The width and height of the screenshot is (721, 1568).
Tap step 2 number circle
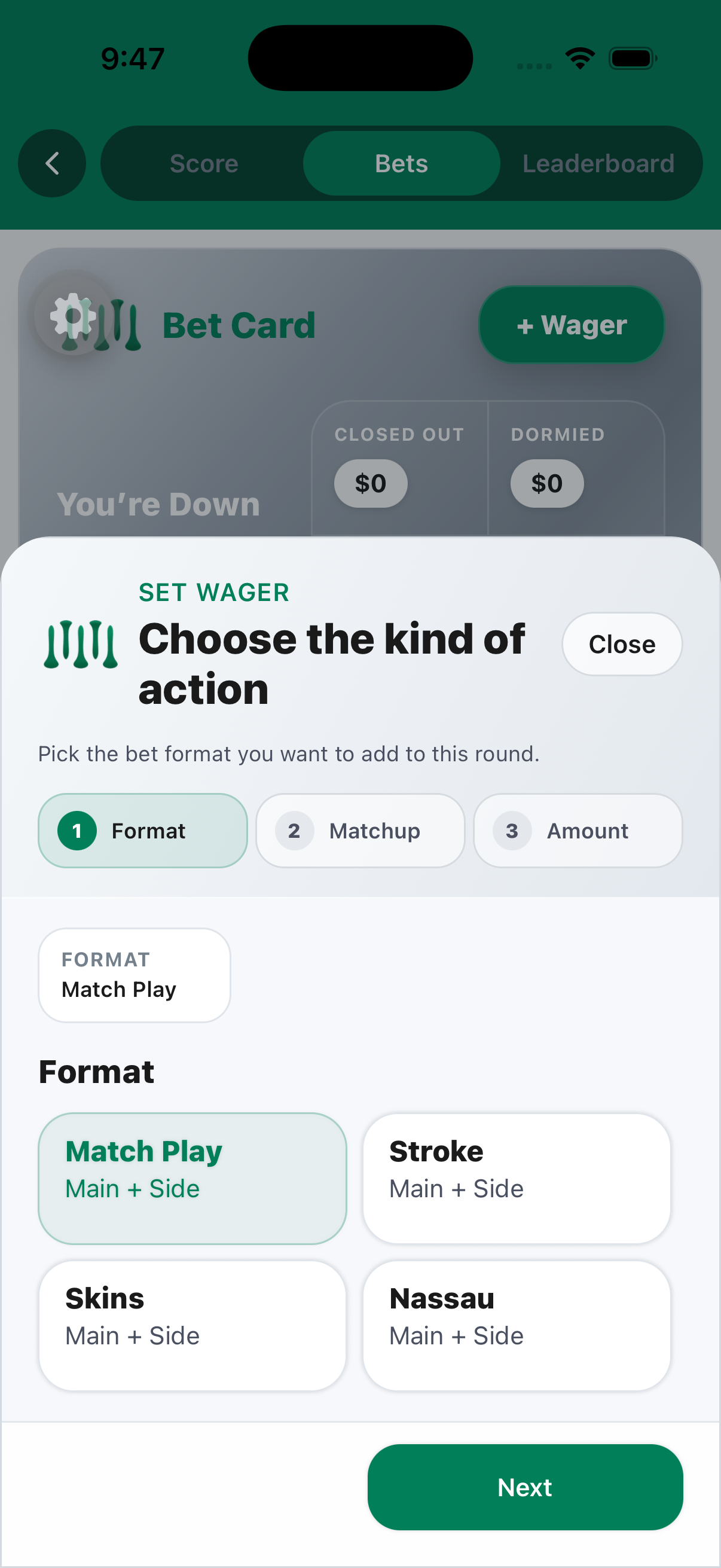pyautogui.click(x=294, y=831)
